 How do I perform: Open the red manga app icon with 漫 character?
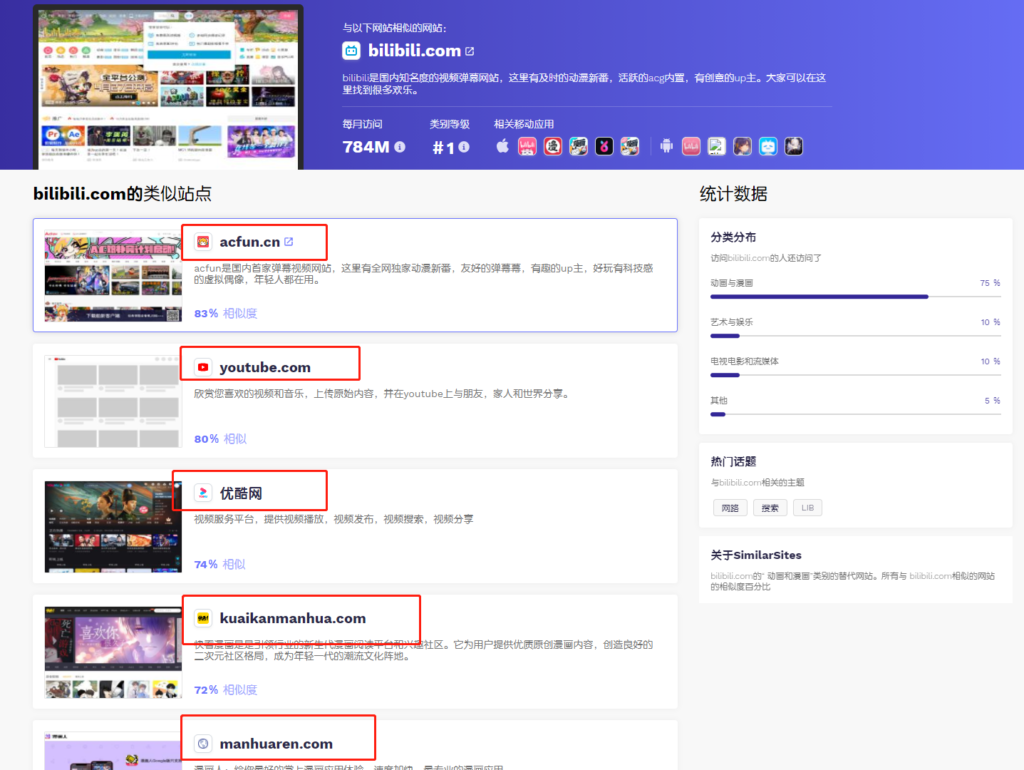click(552, 146)
